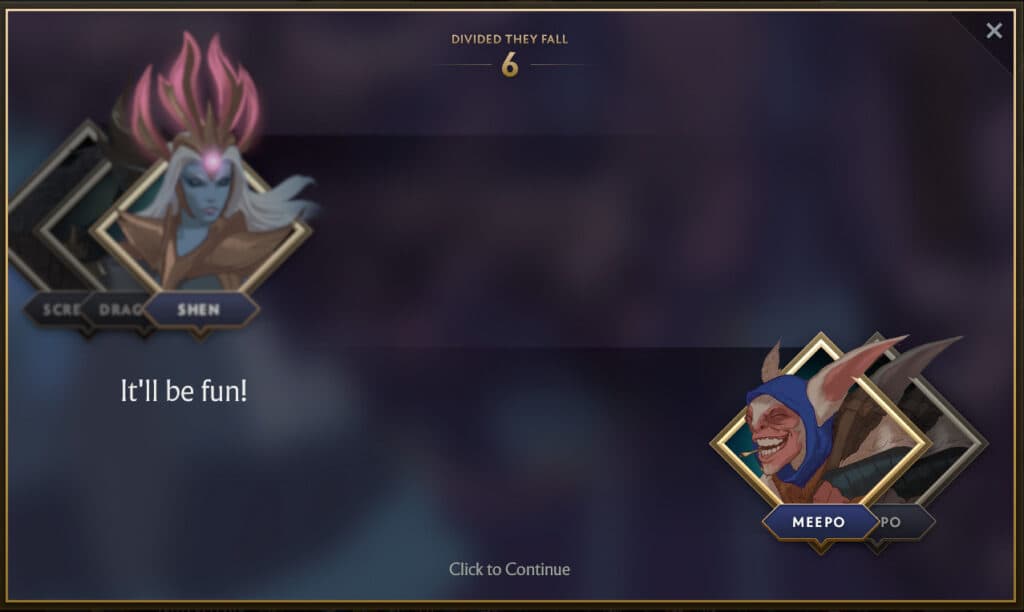The height and width of the screenshot is (612, 1024).
Task: Select the partially hidden SCRE name tag
Action: point(57,310)
